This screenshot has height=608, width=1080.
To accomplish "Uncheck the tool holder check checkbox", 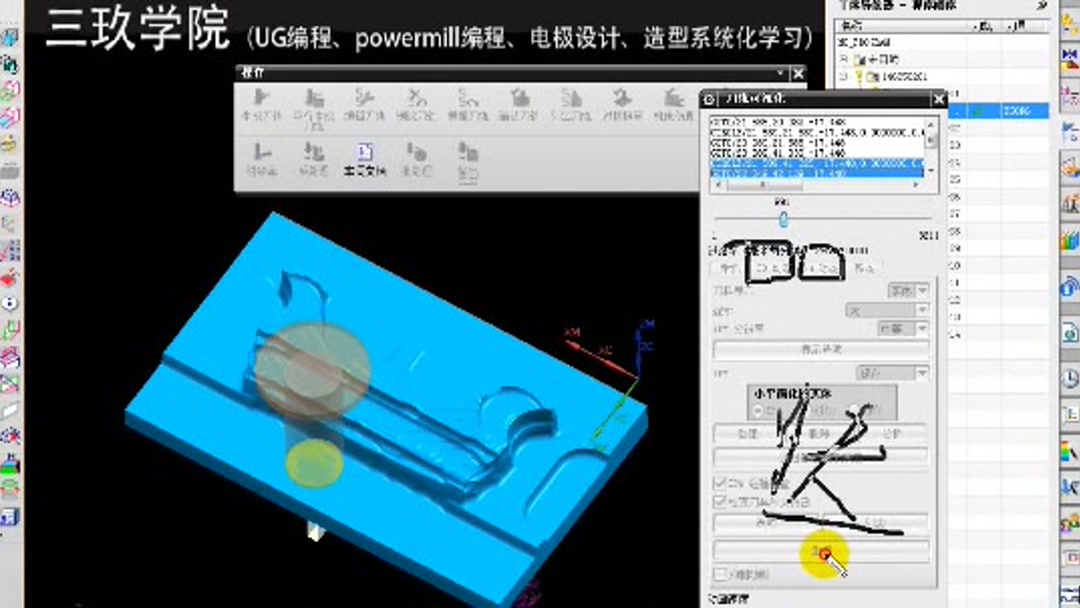I will coord(718,502).
